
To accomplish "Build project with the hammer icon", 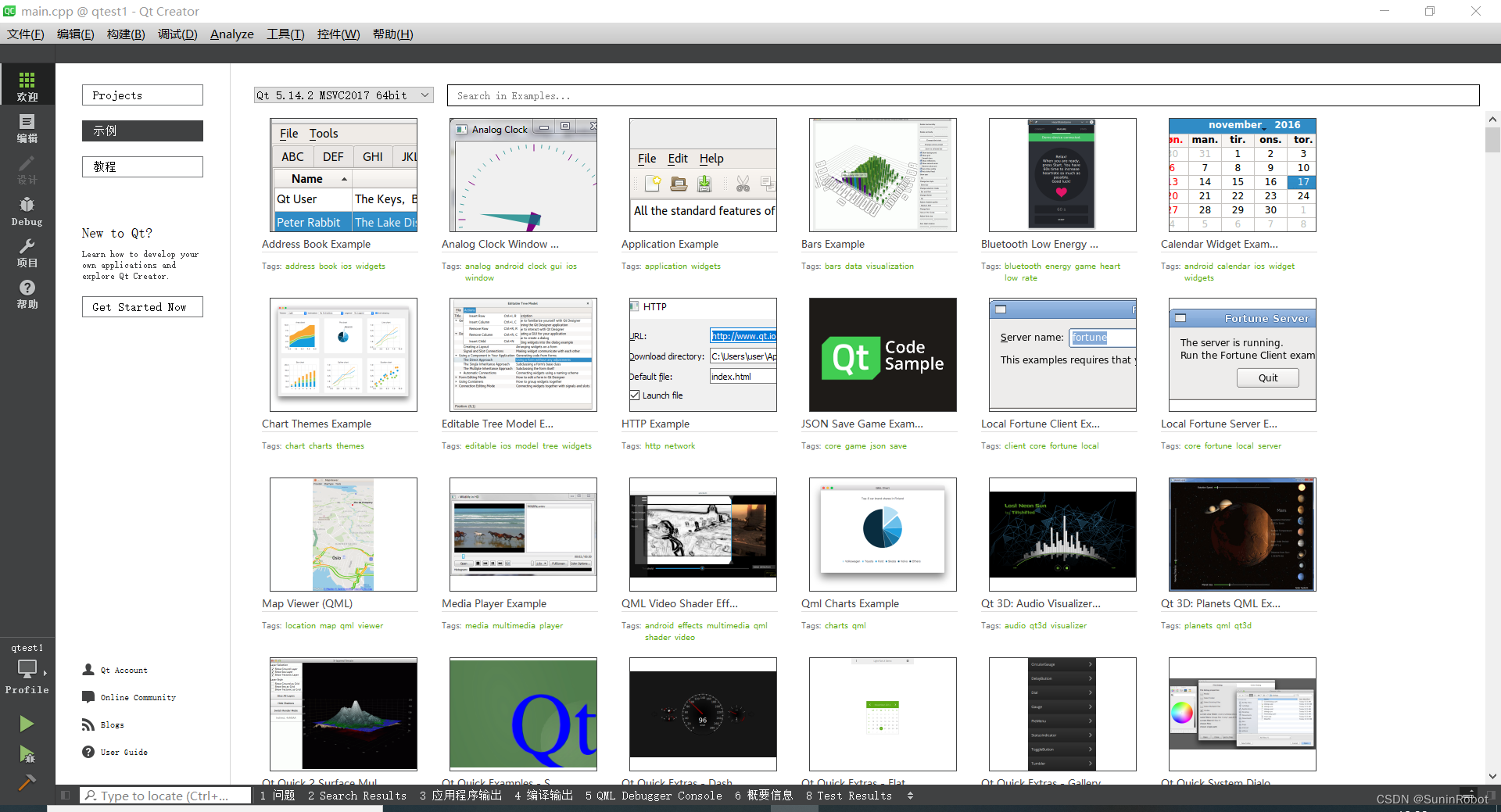I will [x=27, y=782].
